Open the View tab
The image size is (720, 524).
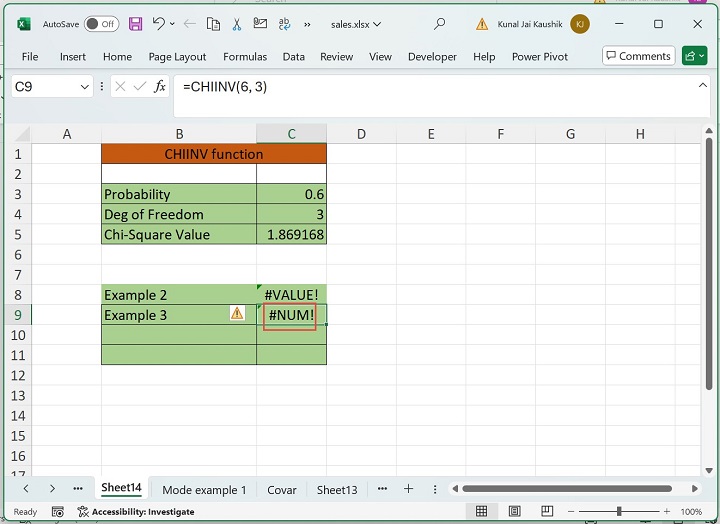(x=380, y=56)
